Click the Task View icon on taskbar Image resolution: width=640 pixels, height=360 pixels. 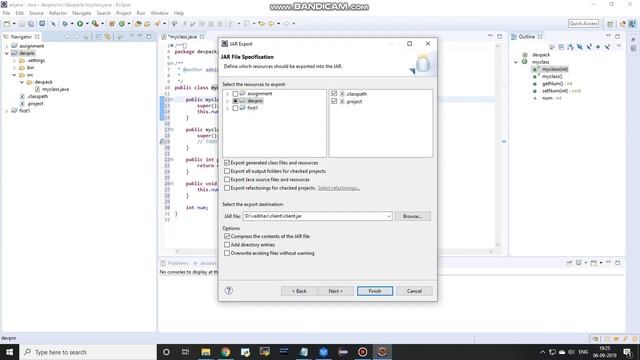tap(185, 352)
